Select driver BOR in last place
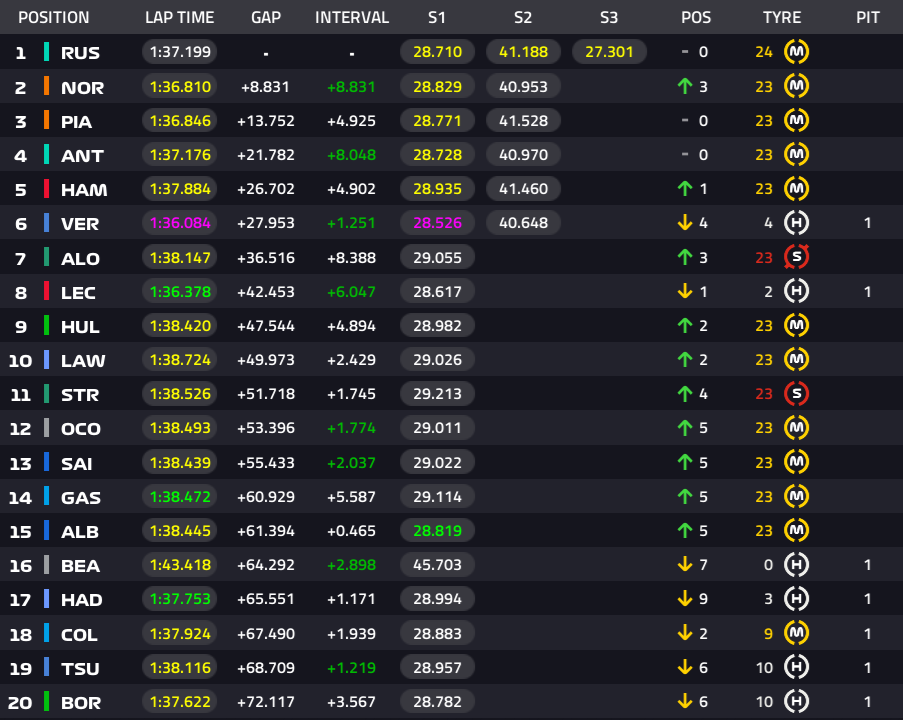Screen dimensions: 903x720 [81, 702]
